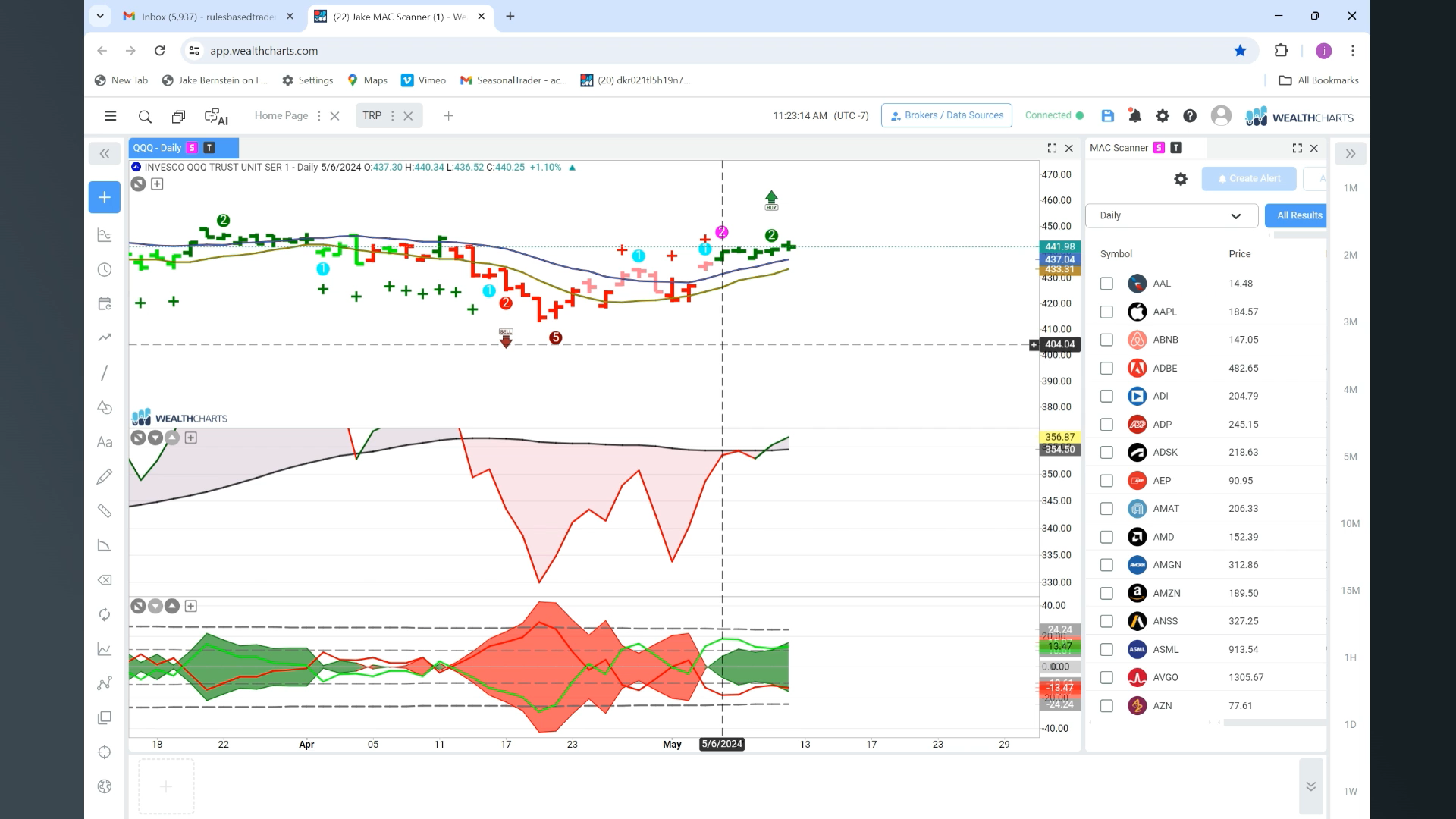Expand the lower indicator pane up arrow

pos(172,606)
